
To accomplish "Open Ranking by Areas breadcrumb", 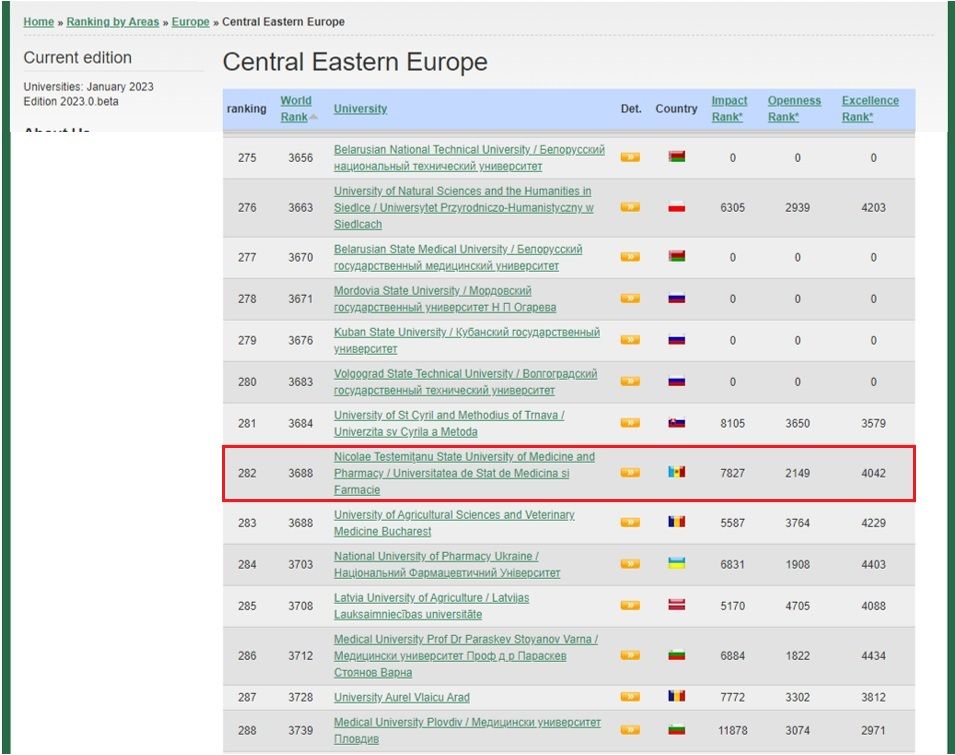I will coord(112,22).
